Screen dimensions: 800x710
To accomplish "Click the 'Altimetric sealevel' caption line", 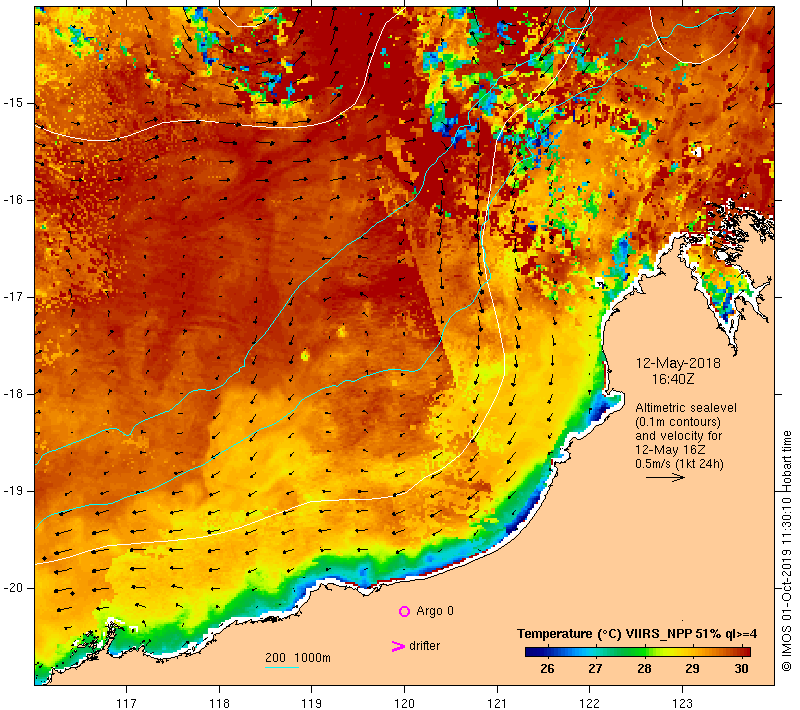I will 686,408.
